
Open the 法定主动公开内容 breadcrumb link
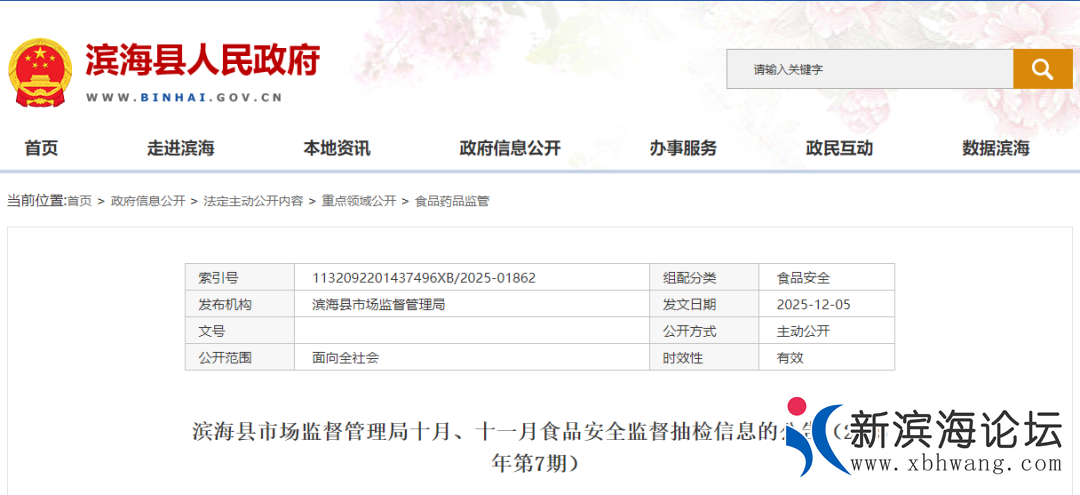pyautogui.click(x=253, y=201)
